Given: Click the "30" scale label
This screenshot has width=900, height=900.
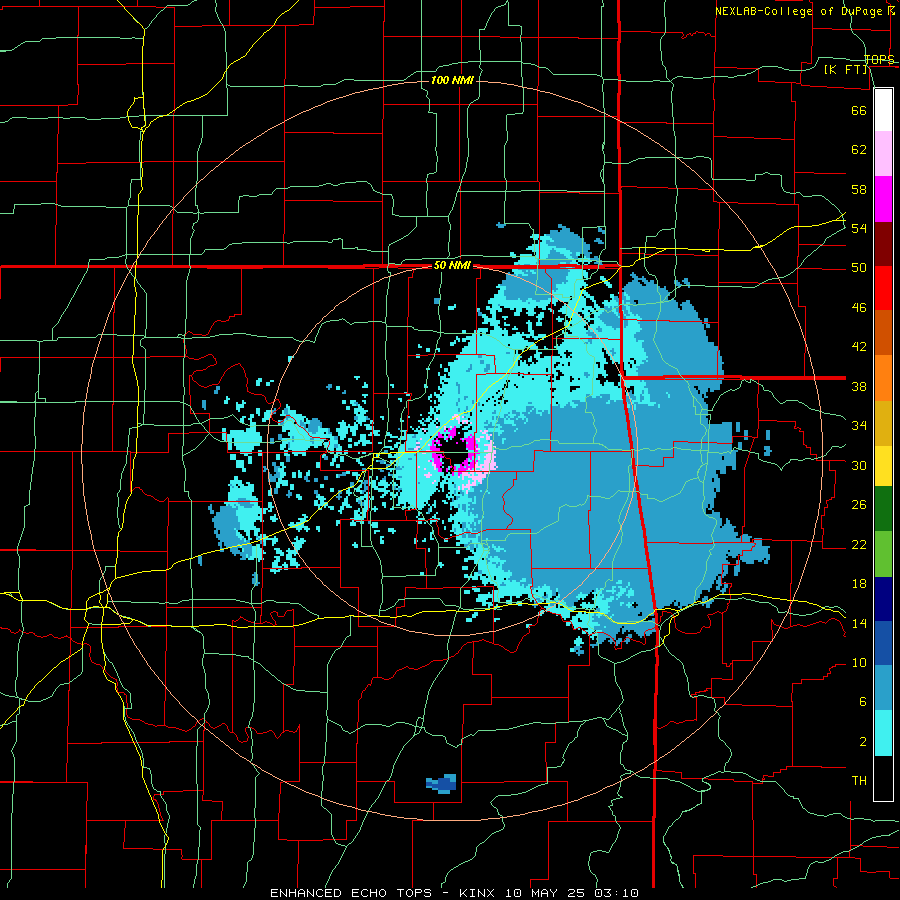Looking at the screenshot, I should [859, 465].
